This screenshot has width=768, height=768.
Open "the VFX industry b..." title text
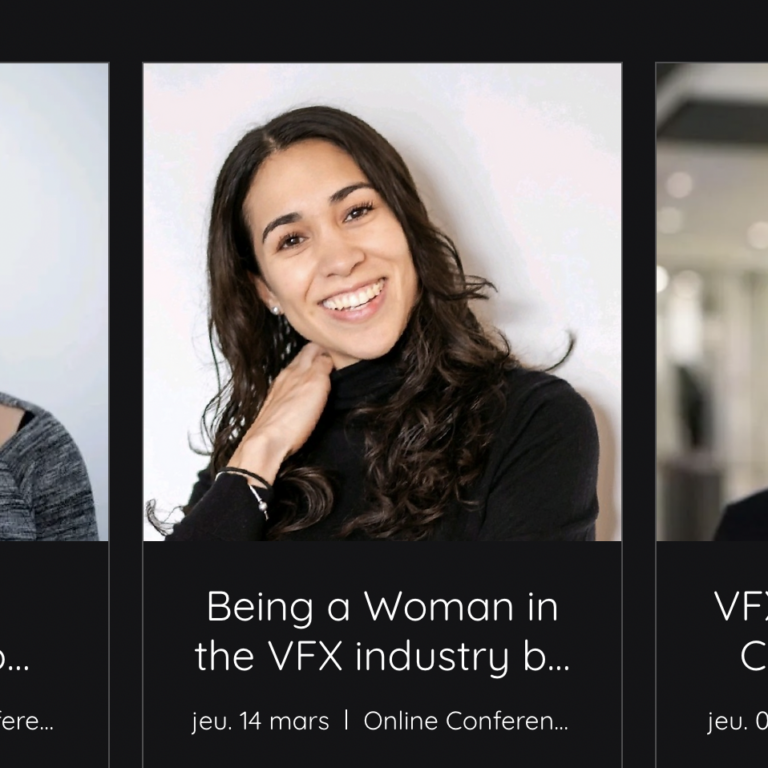click(382, 657)
